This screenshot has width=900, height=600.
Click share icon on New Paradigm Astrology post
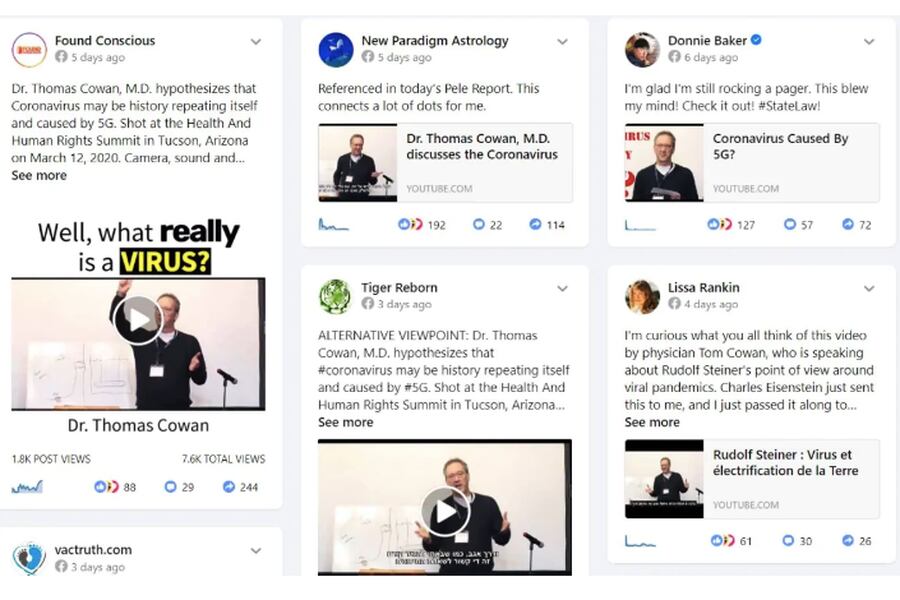pyautogui.click(x=535, y=224)
